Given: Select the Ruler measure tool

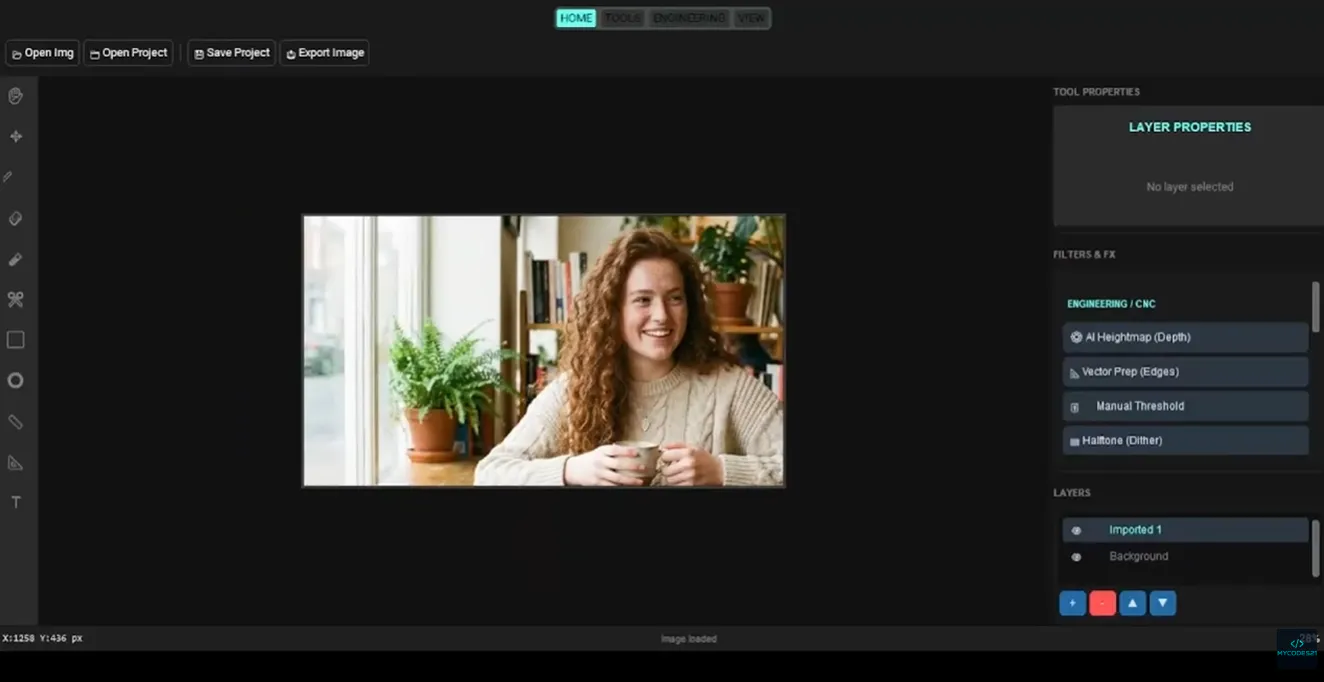Looking at the screenshot, I should 15,421.
